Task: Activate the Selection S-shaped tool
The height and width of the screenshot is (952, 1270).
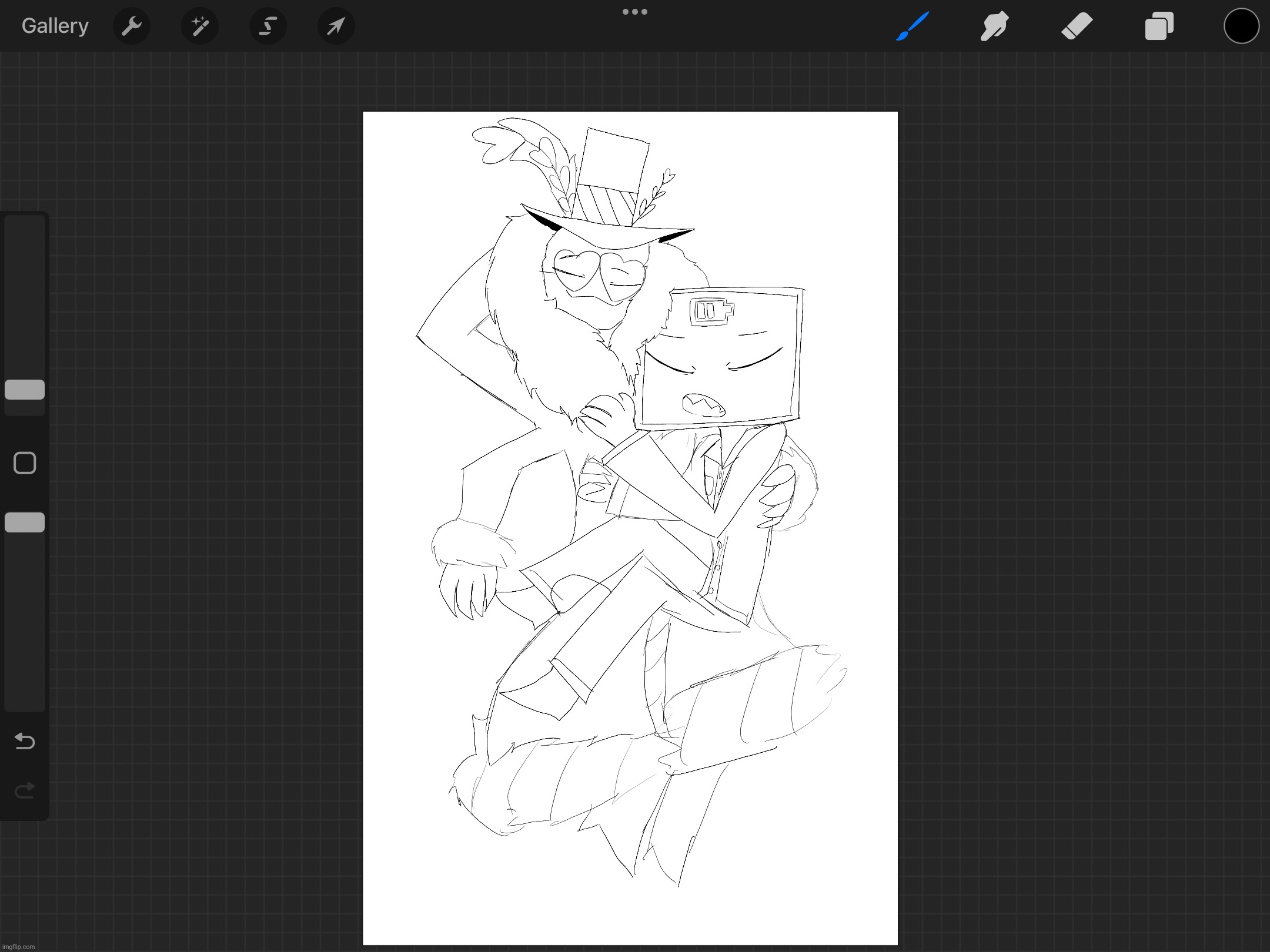Action: pos(268,26)
